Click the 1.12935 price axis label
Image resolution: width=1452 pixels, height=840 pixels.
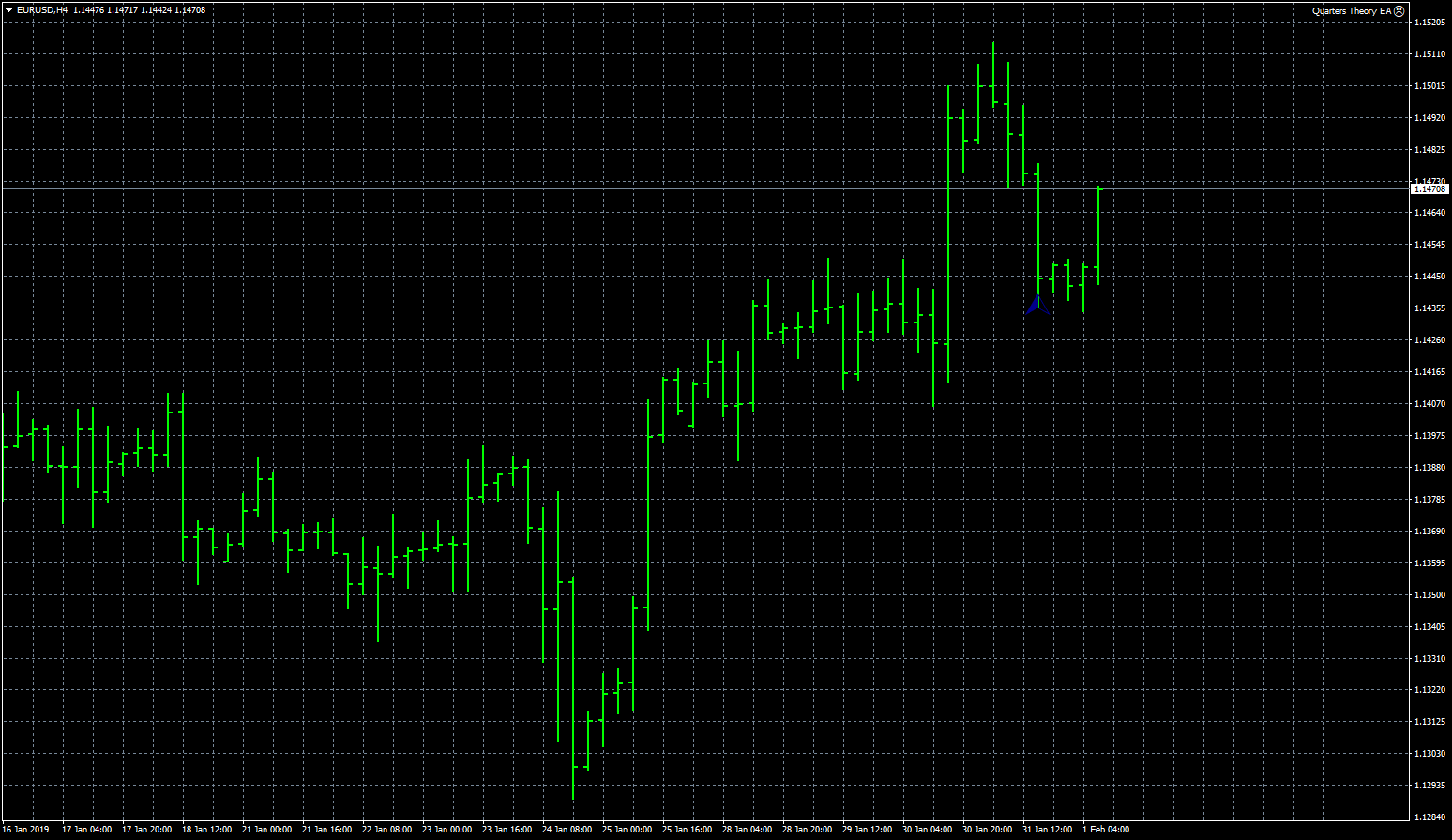click(1429, 786)
